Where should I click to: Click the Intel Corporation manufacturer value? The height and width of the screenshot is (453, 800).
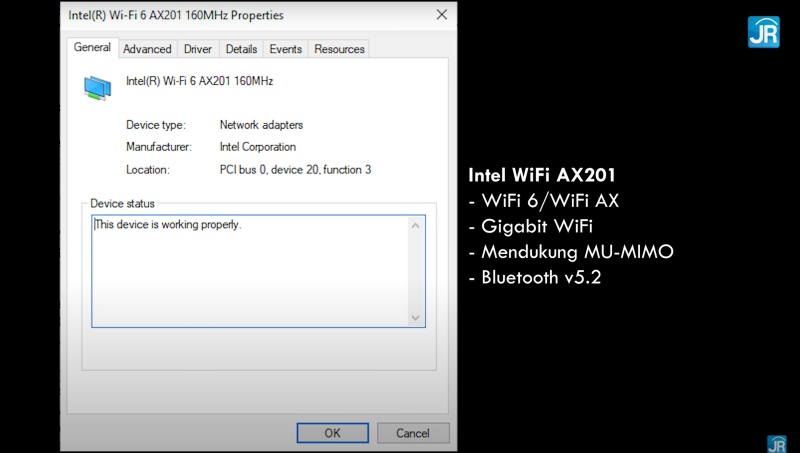(257, 147)
